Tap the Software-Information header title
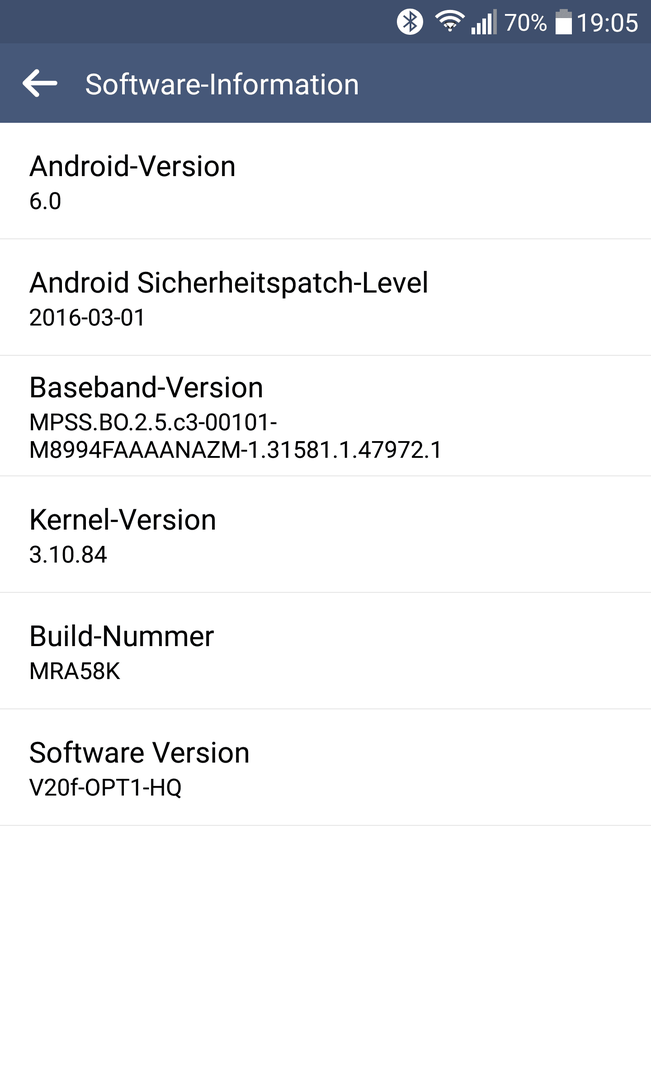This screenshot has height=1080, width=651. [x=222, y=85]
